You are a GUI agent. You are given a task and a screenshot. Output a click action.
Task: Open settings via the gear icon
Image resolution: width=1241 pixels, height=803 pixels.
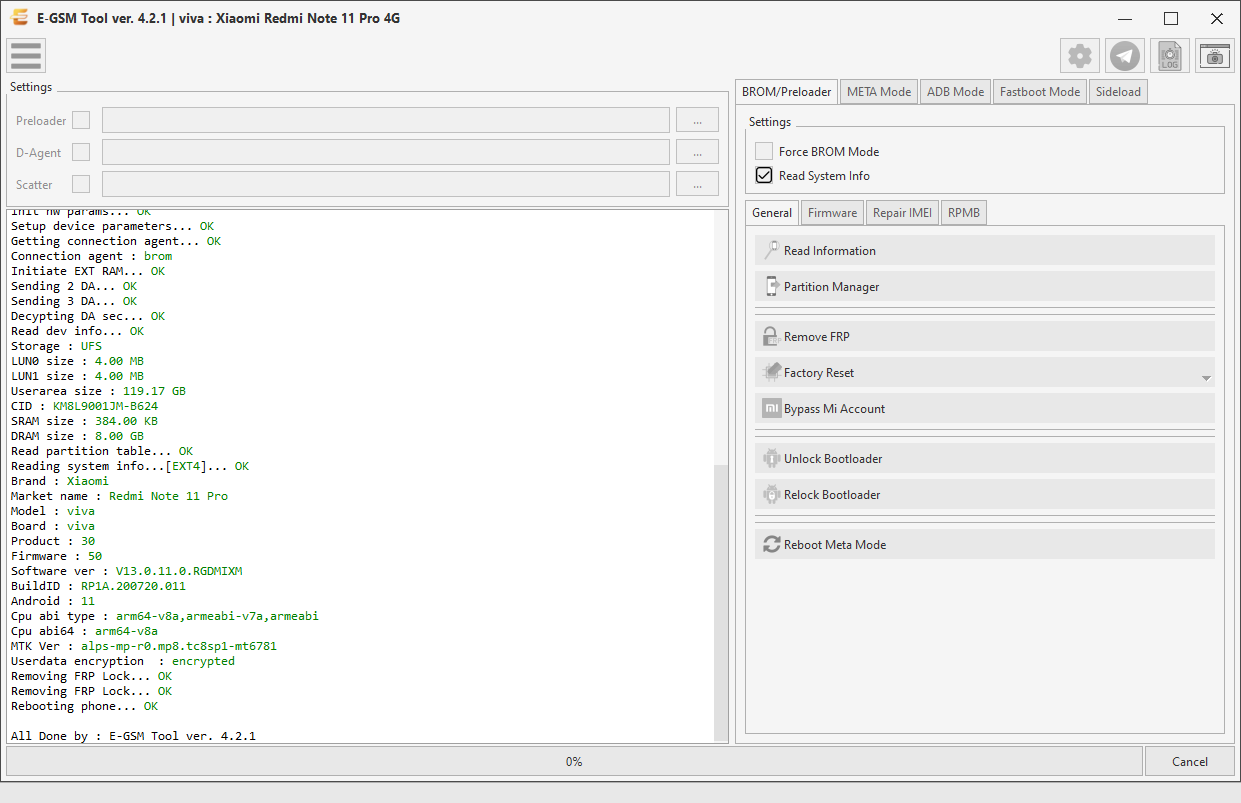1080,56
